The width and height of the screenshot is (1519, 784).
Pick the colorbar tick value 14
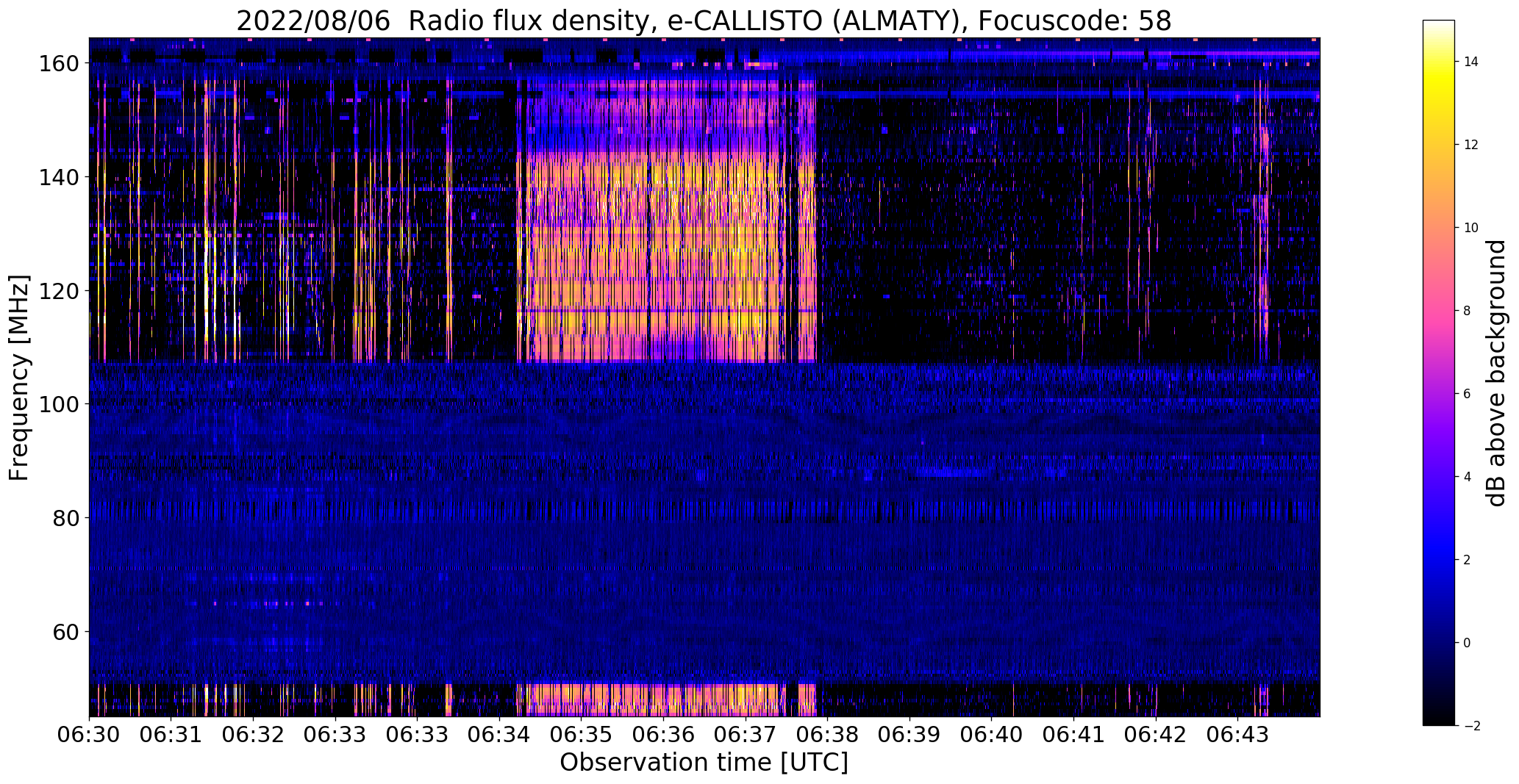coord(1471,62)
